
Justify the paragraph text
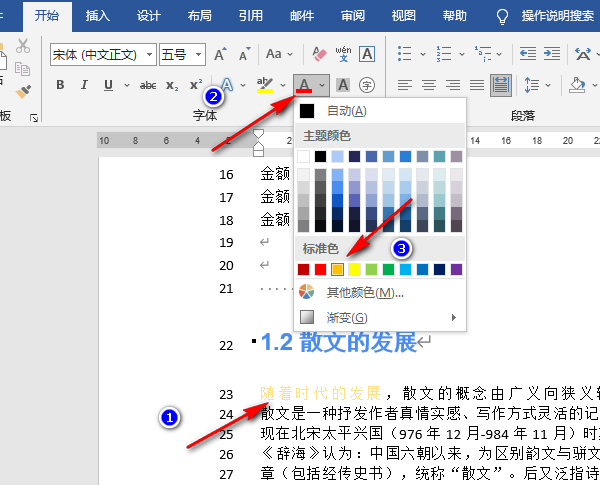click(477, 85)
